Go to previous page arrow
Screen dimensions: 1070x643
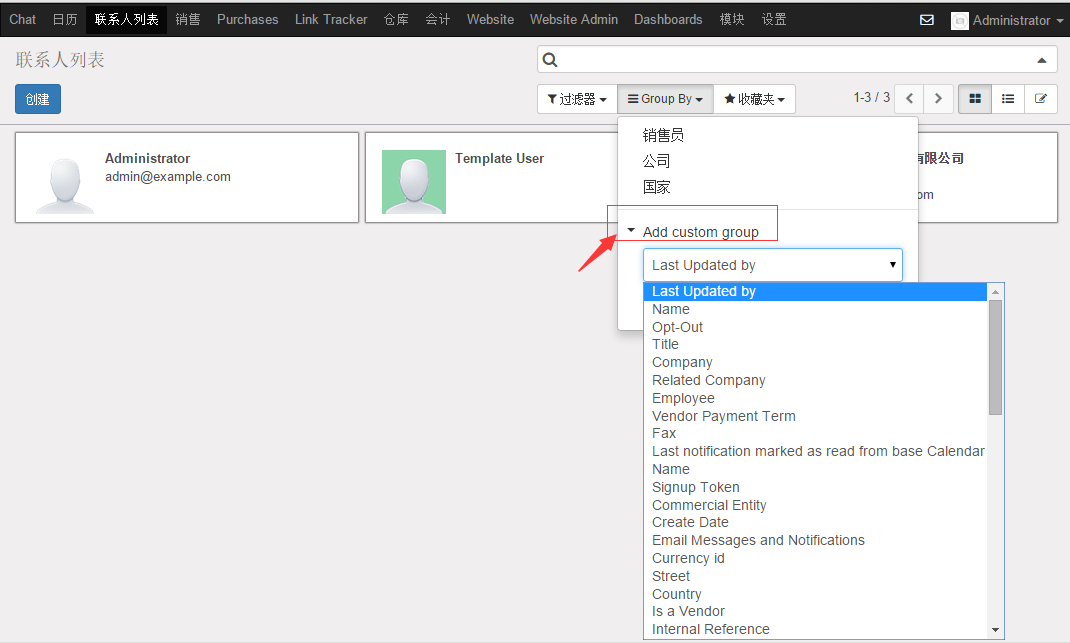909,99
